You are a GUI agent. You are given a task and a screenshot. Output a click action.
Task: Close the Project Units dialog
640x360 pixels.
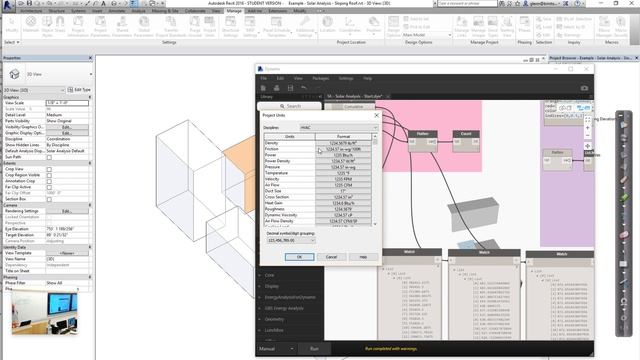coord(377,116)
